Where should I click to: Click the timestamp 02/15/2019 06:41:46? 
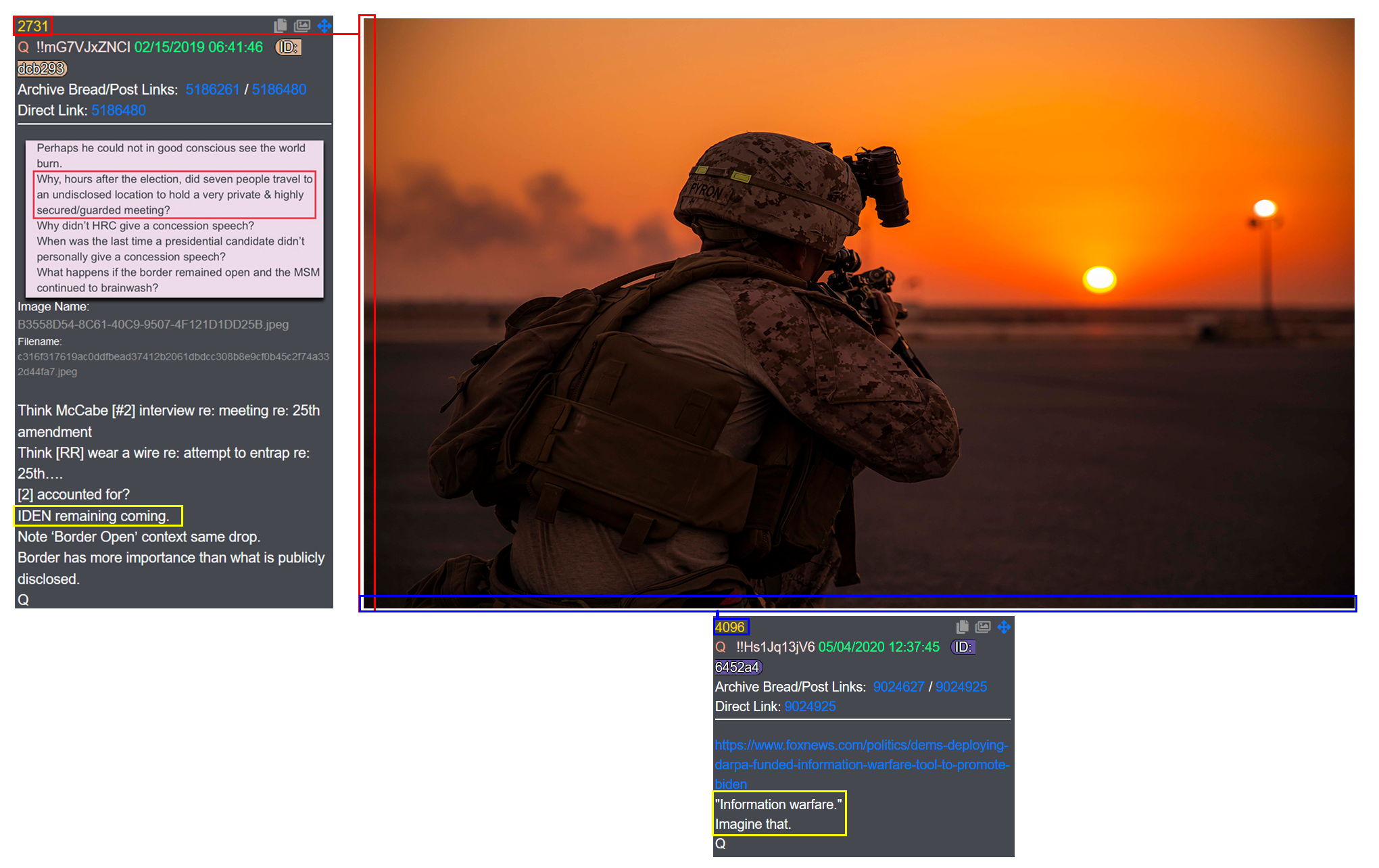click(x=198, y=47)
